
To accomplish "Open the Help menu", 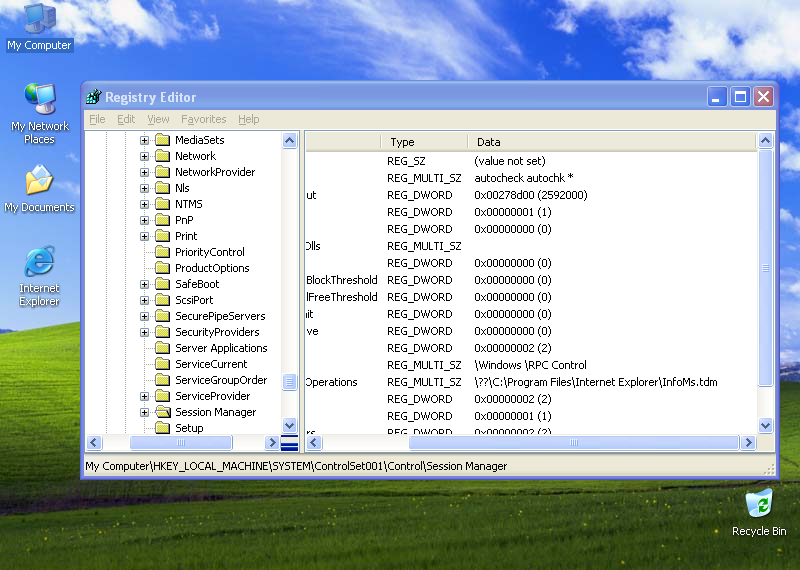I will [248, 119].
